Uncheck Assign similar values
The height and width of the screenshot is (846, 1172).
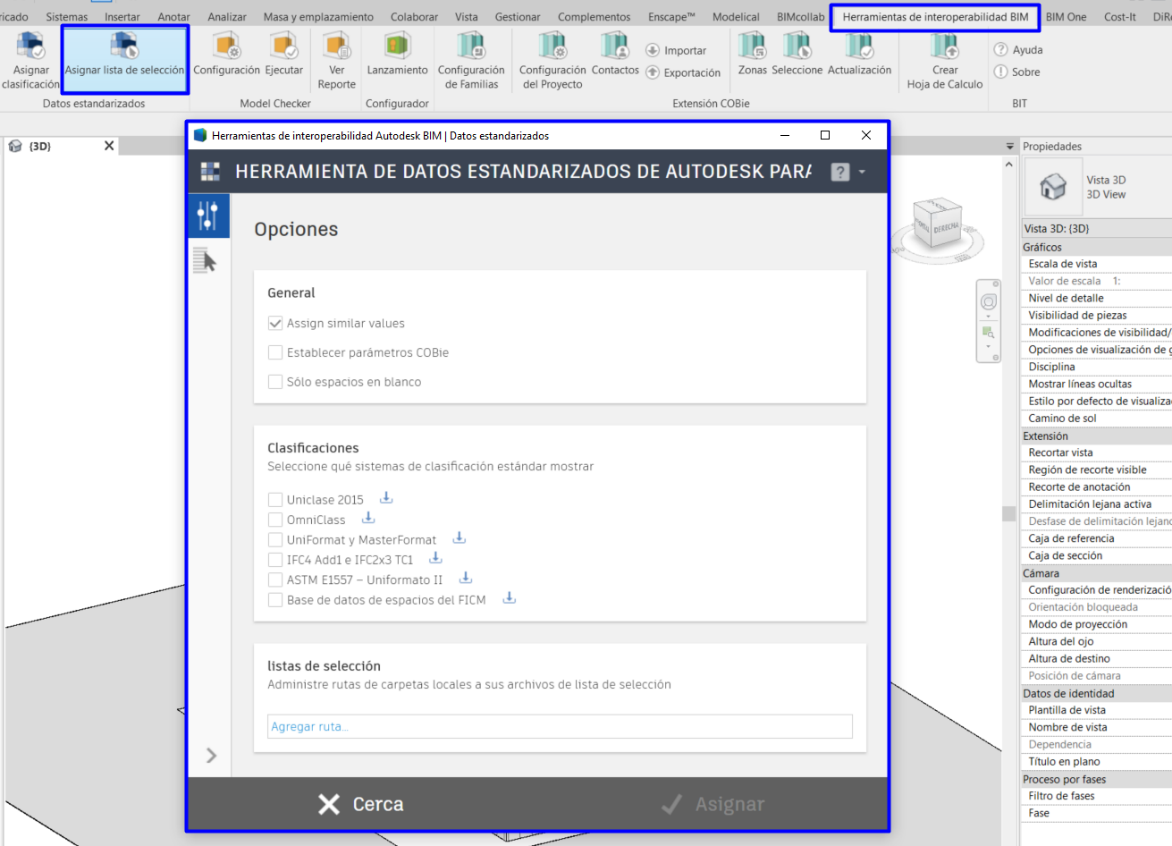[275, 323]
